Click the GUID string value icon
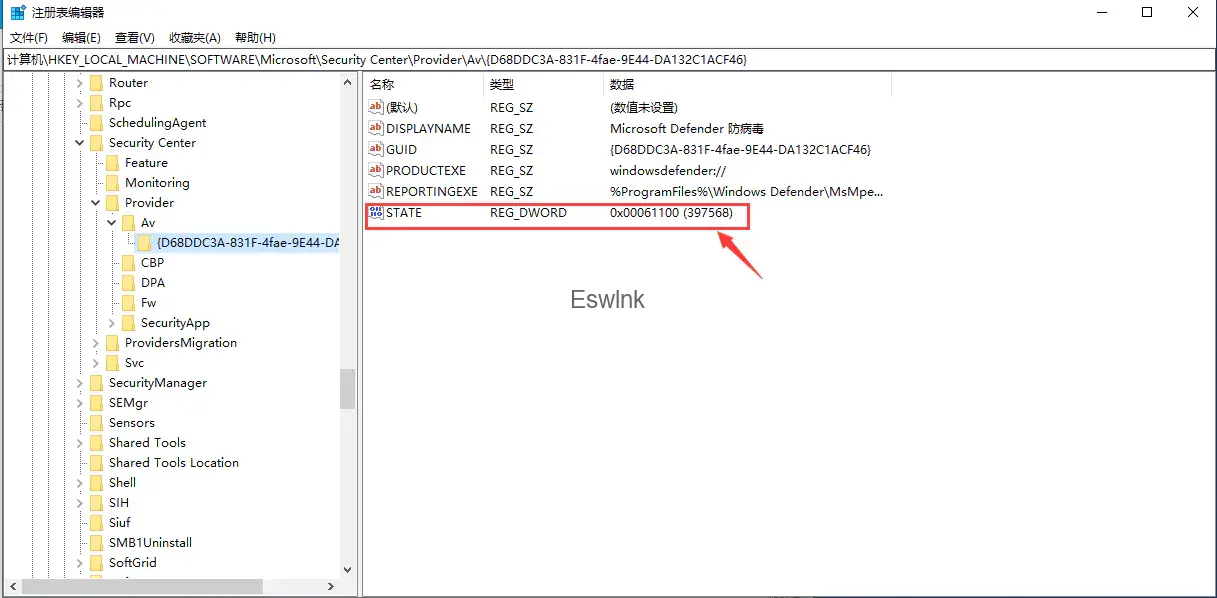This screenshot has height=598, width=1217. (376, 149)
